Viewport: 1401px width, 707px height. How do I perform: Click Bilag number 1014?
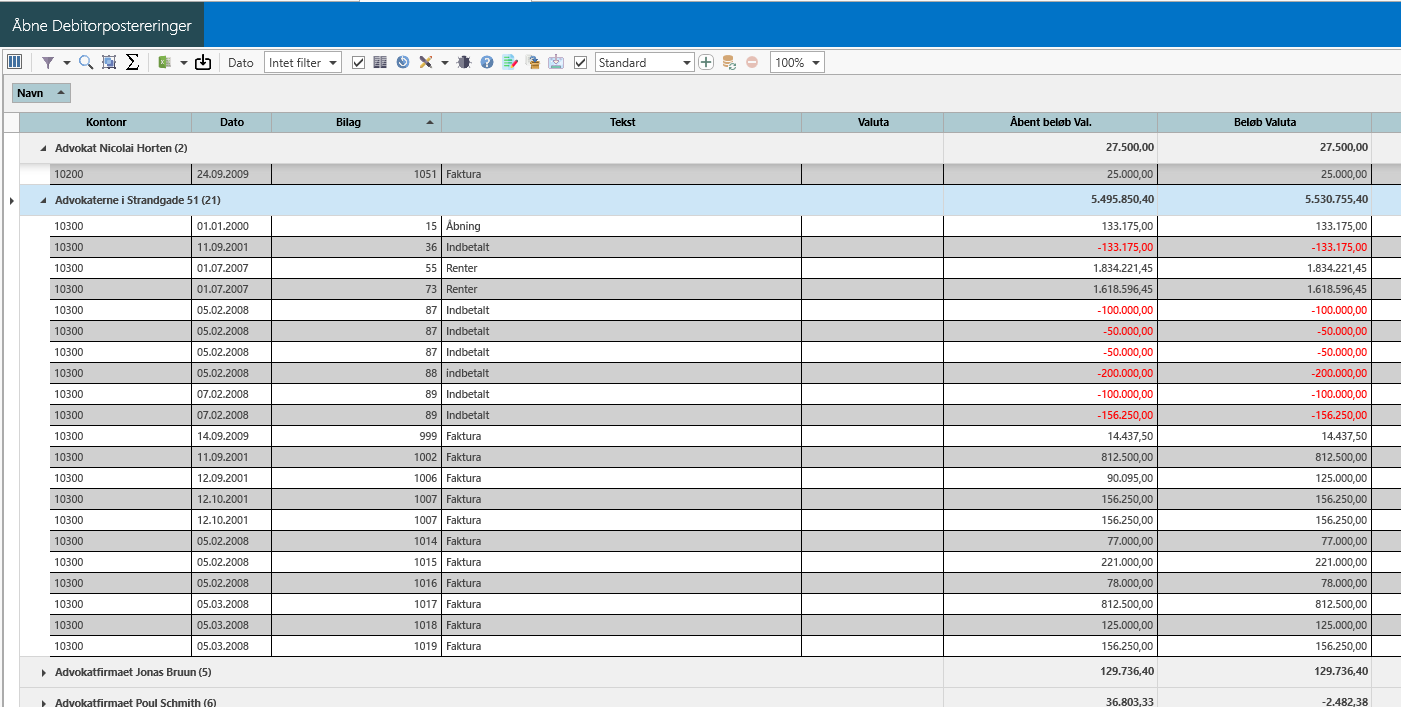[426, 541]
